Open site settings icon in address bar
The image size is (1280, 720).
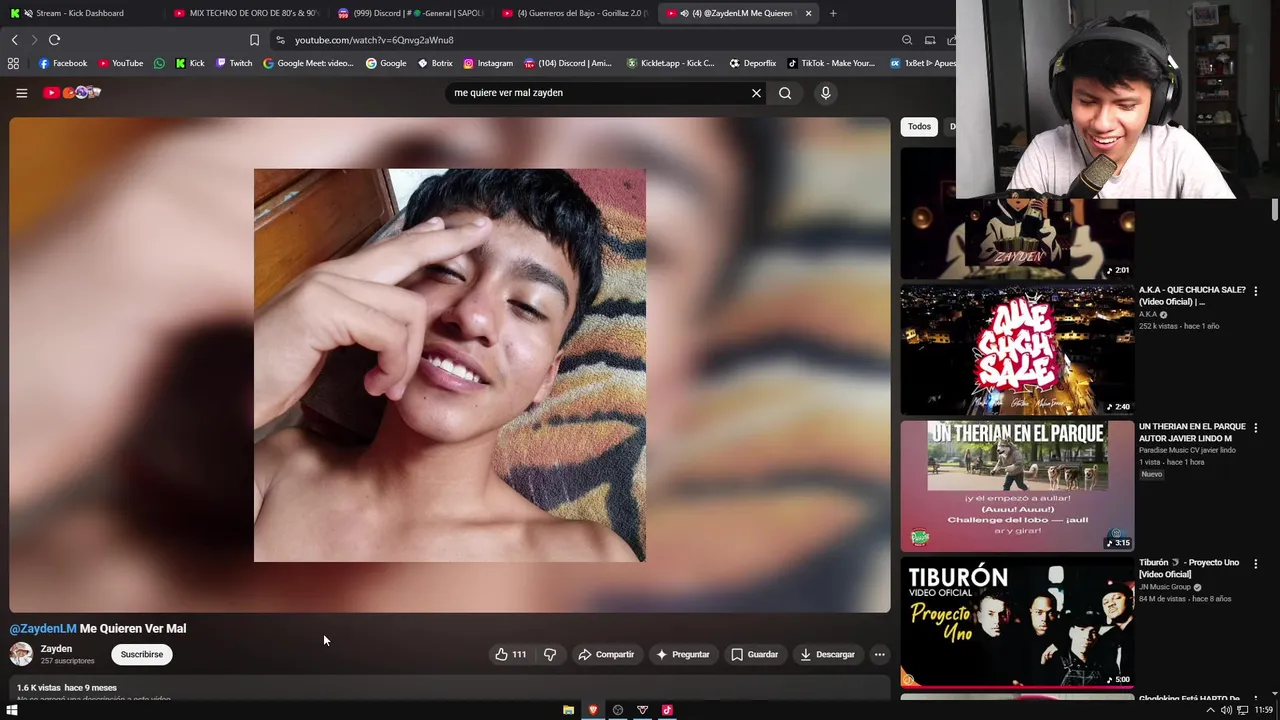280,40
